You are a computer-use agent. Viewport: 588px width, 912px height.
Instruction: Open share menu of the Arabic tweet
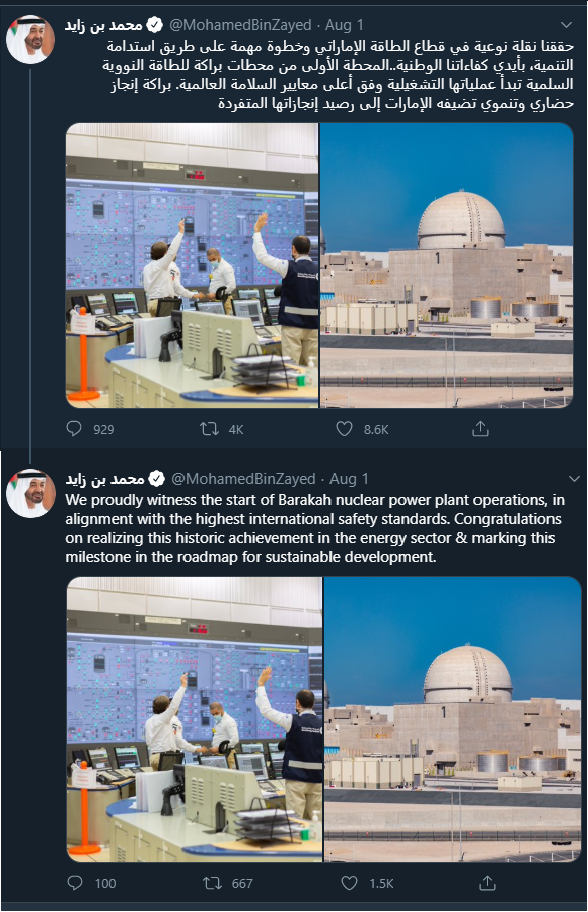(480, 429)
